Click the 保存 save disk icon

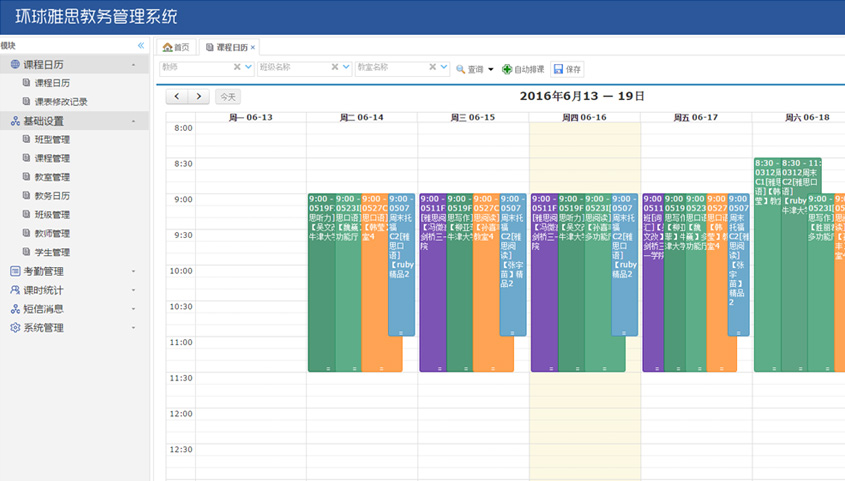pyautogui.click(x=558, y=70)
